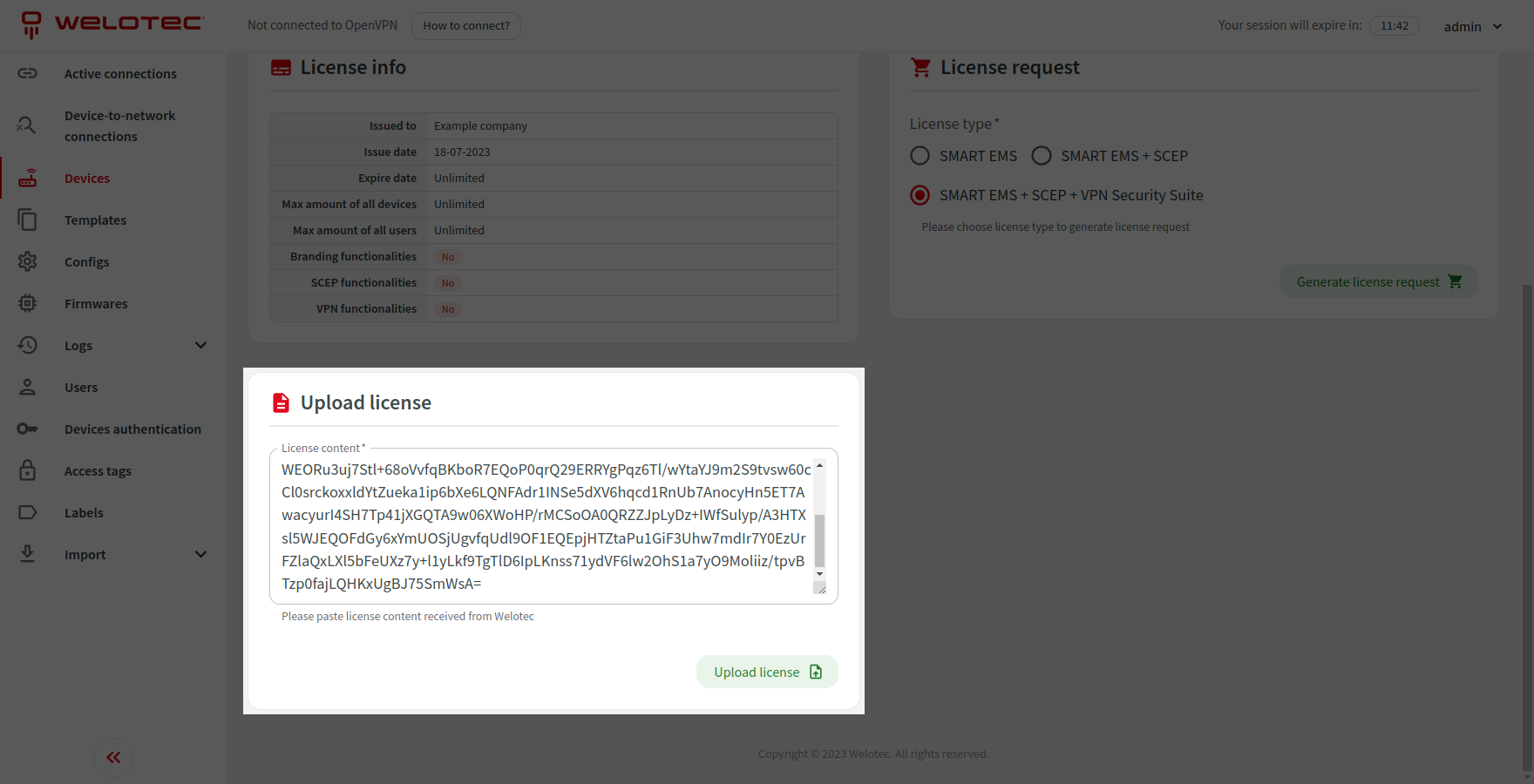Select the Active connections link icon
Screen dimensions: 1534x784
tap(28, 73)
